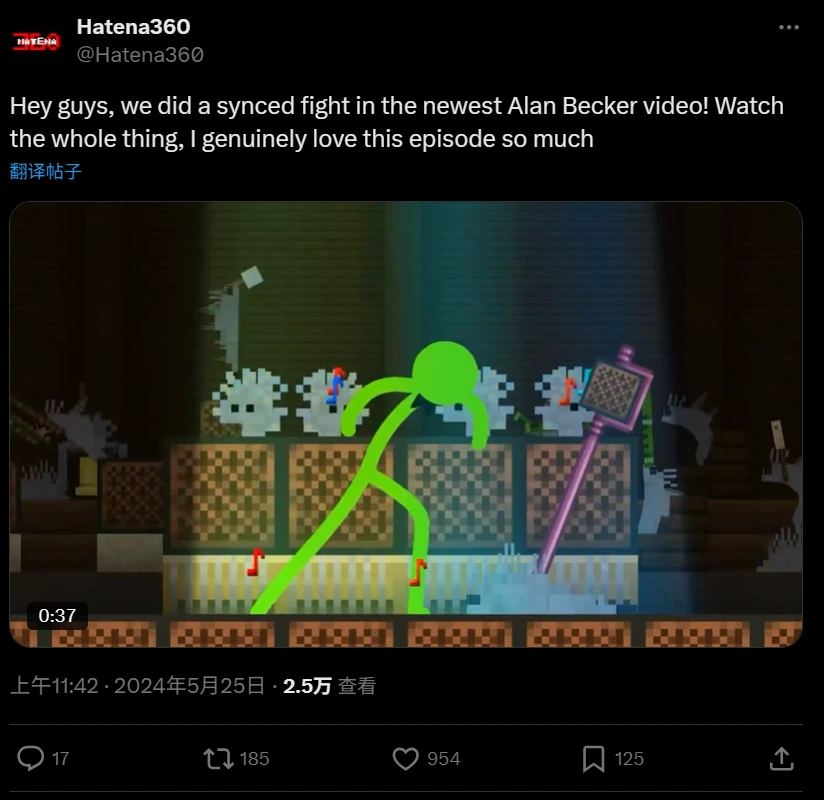Open the post timestamp 上午11:42 link
The height and width of the screenshot is (800, 824).
pyautogui.click(x=54, y=686)
